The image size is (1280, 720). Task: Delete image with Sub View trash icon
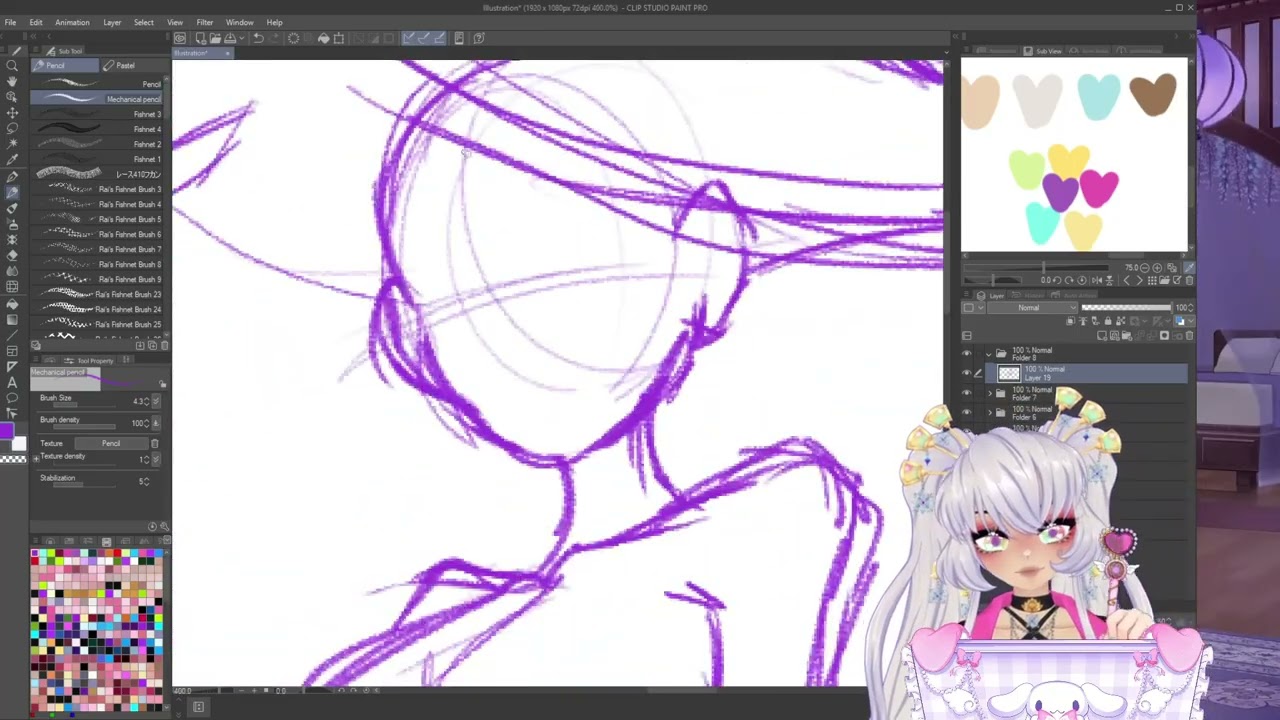tap(1189, 280)
